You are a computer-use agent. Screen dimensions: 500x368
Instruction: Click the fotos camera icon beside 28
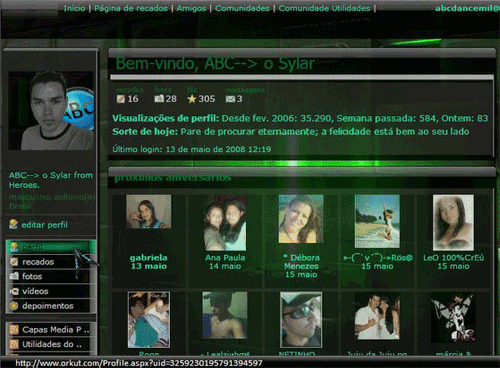(x=159, y=99)
